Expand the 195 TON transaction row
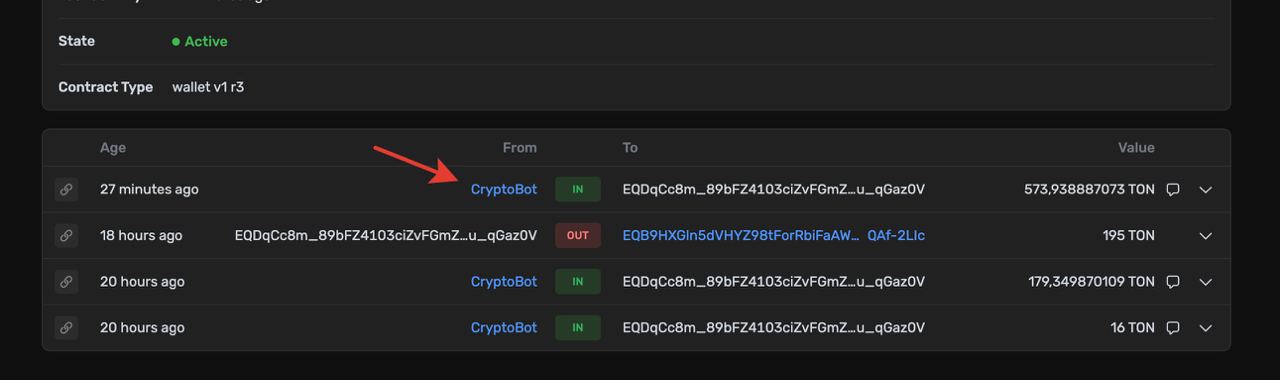The height and width of the screenshot is (380, 1280). (1206, 236)
